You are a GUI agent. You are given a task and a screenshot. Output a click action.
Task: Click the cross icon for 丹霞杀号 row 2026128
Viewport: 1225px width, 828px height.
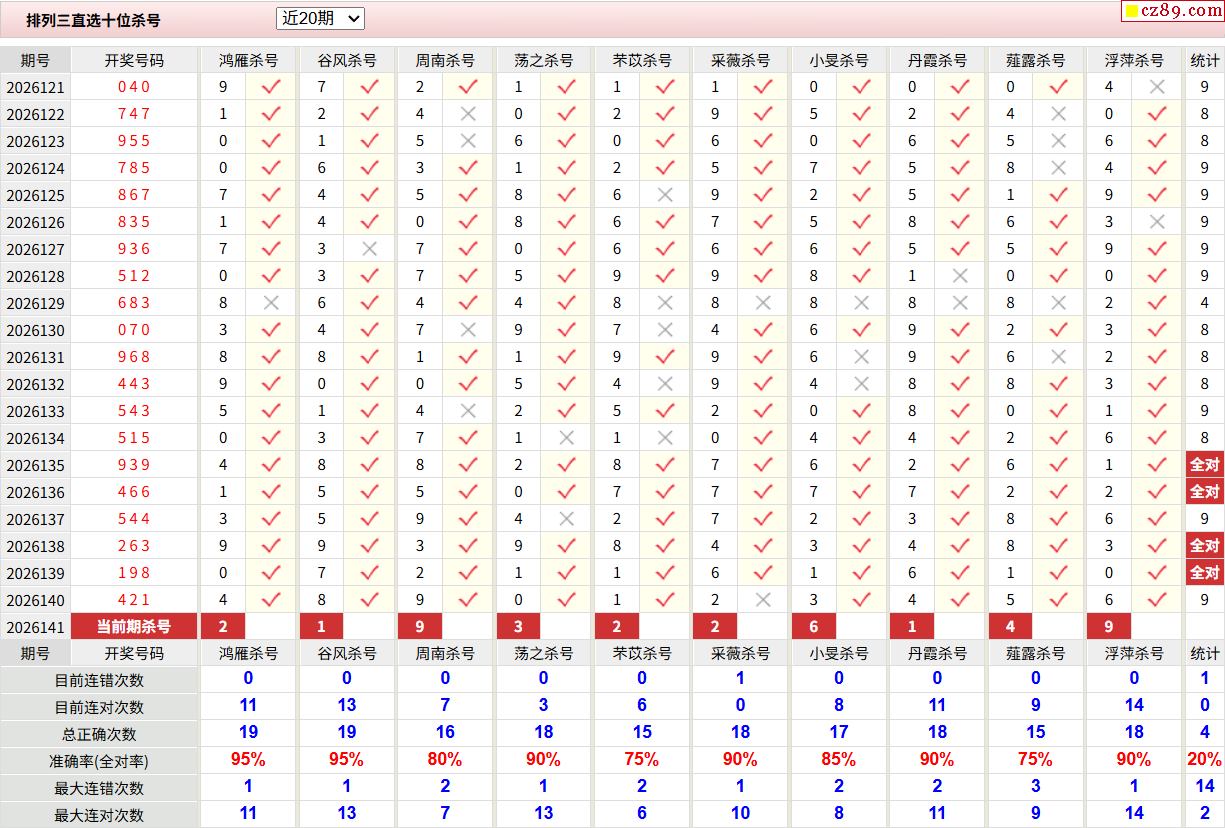point(960,276)
